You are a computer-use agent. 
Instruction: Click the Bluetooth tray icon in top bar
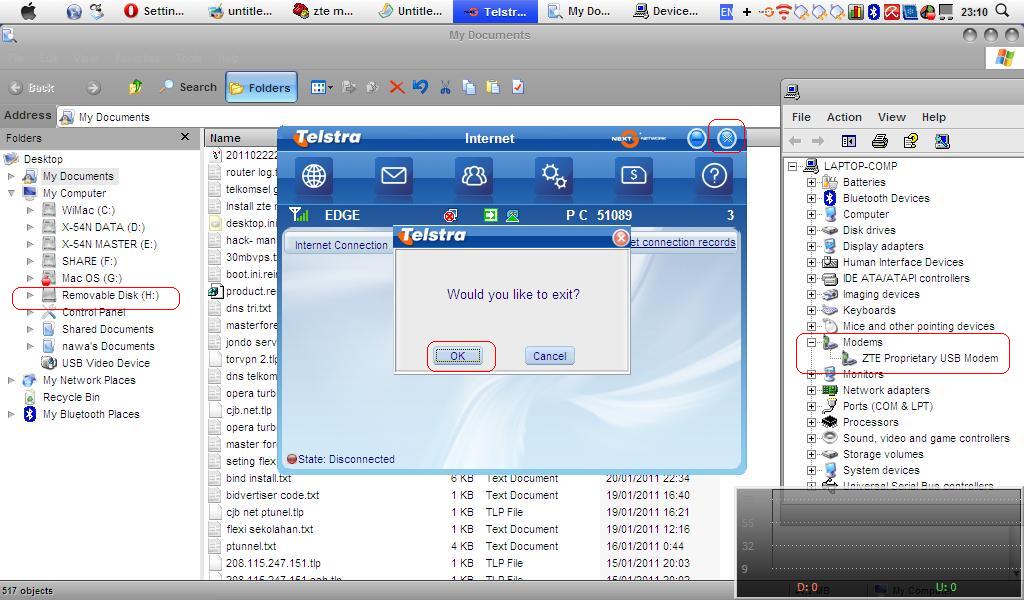[x=874, y=11]
